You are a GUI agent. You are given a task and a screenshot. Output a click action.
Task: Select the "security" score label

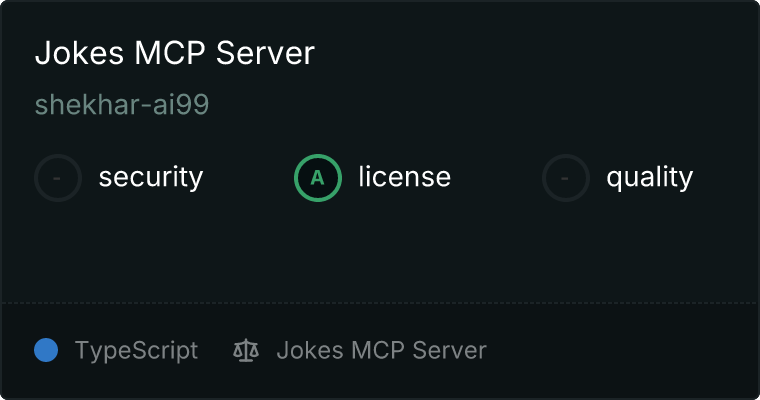point(150,178)
